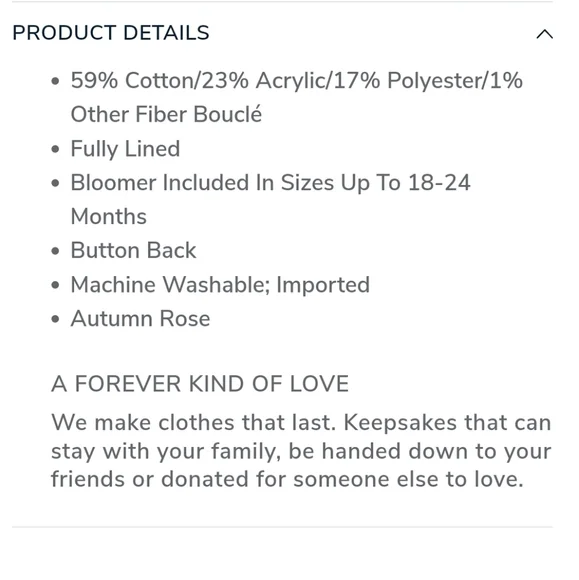Click the PRODUCT DETAILS heading
579x580 pixels.
point(111,33)
